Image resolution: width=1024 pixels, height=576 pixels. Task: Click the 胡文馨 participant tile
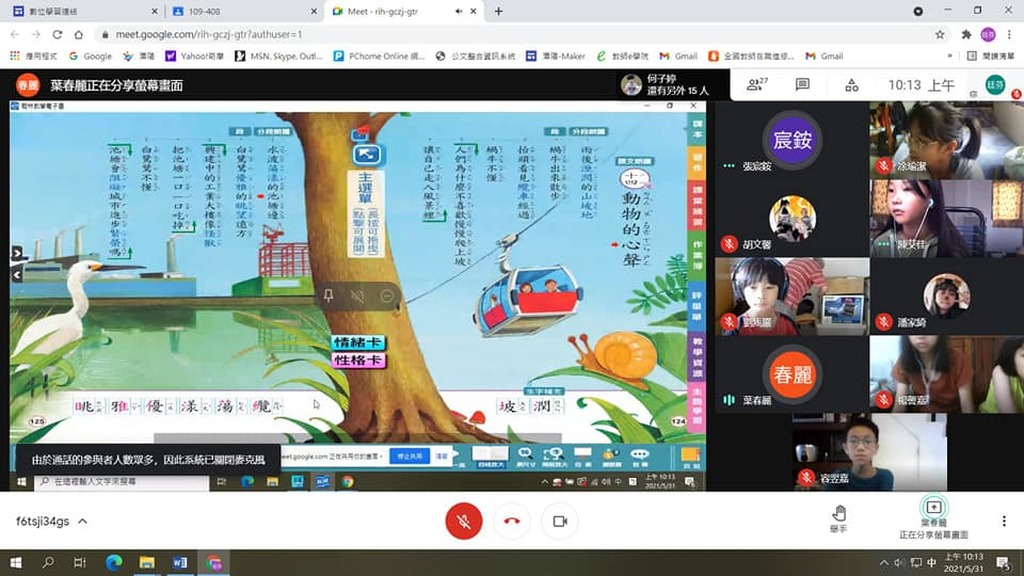click(792, 218)
